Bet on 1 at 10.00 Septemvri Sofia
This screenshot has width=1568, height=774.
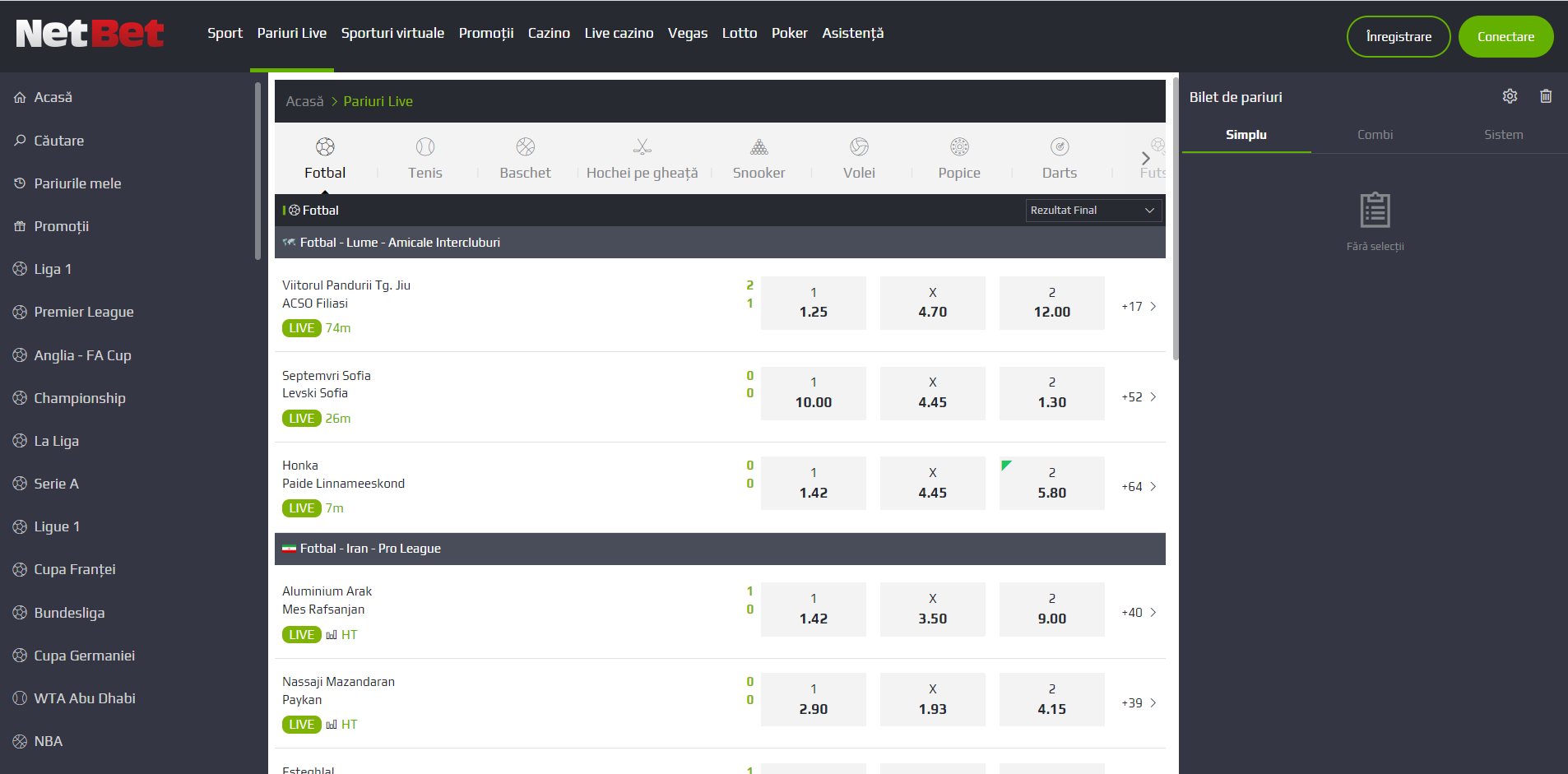pos(814,393)
